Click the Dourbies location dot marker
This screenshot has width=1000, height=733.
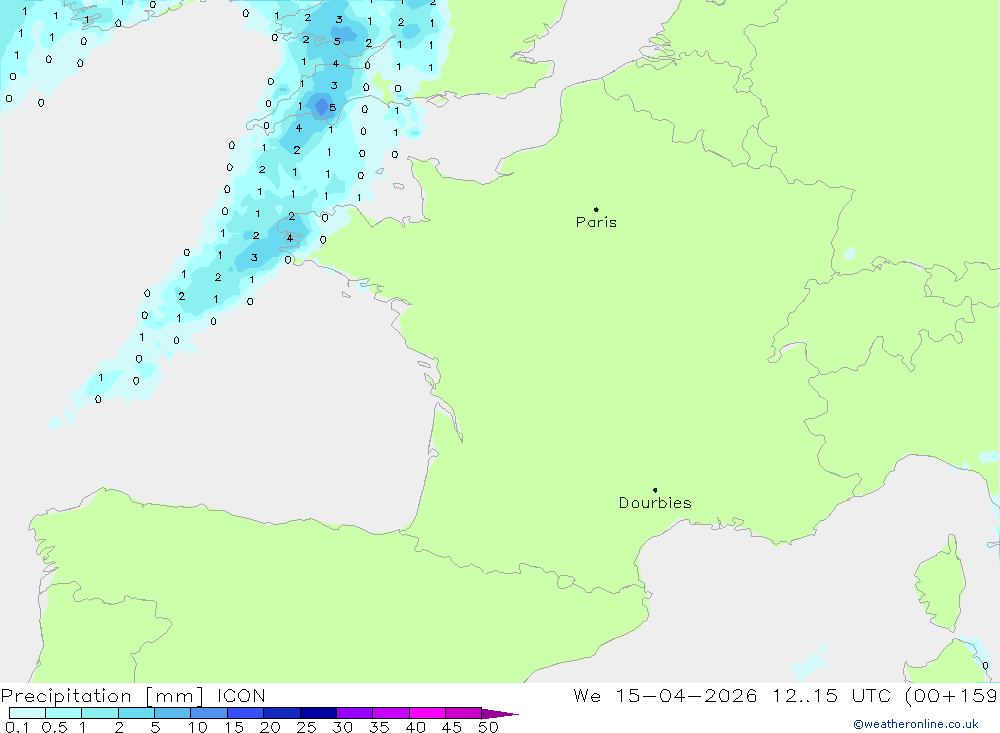(x=655, y=490)
